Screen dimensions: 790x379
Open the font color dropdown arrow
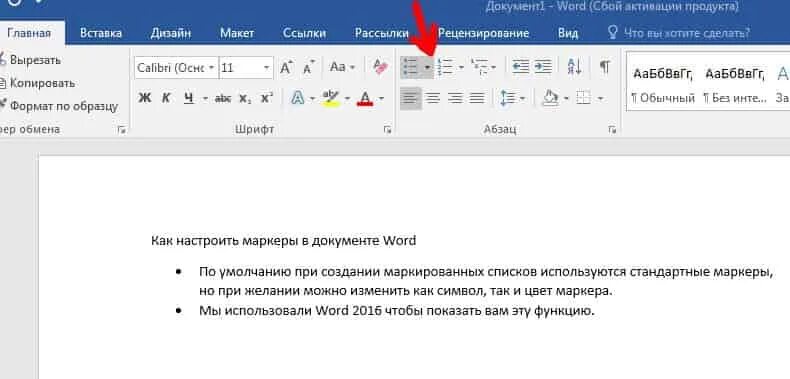381,98
